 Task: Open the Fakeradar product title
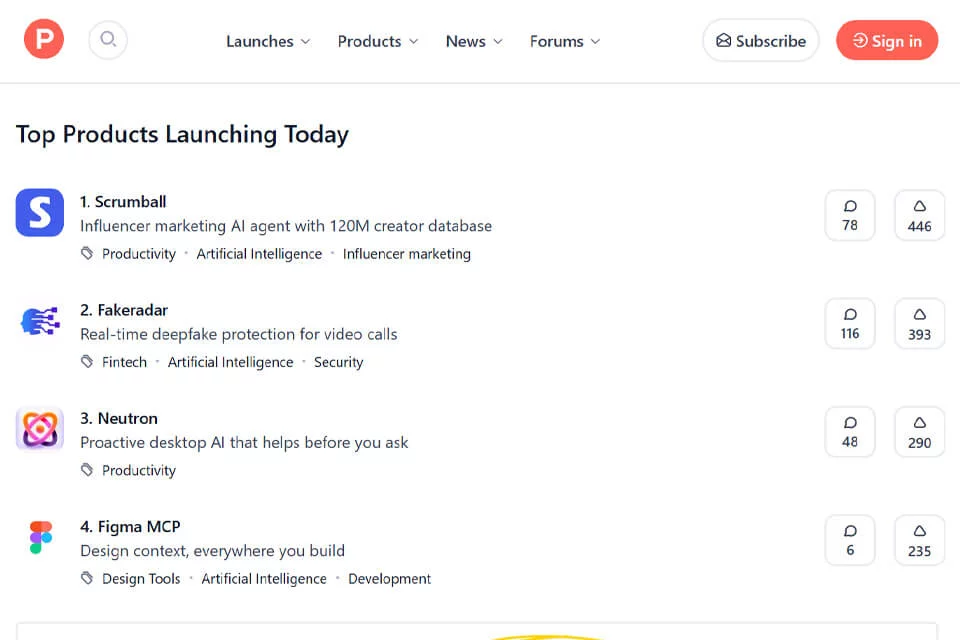[124, 310]
